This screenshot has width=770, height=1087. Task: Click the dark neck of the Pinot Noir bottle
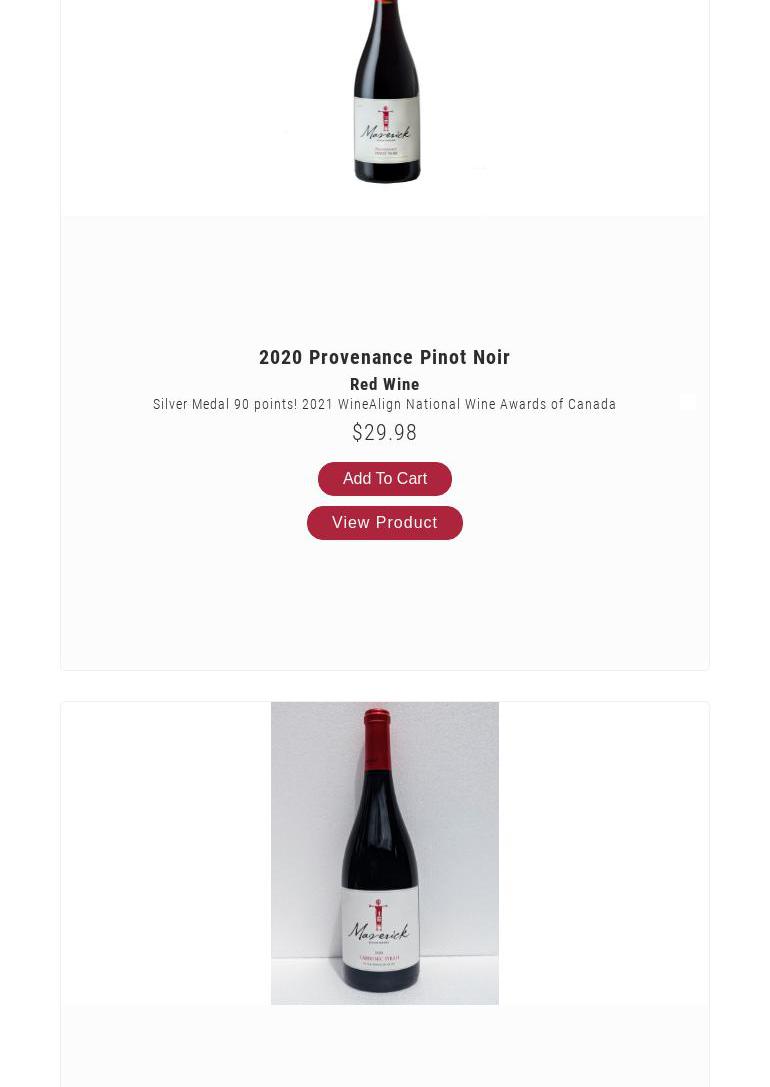click(x=386, y=20)
